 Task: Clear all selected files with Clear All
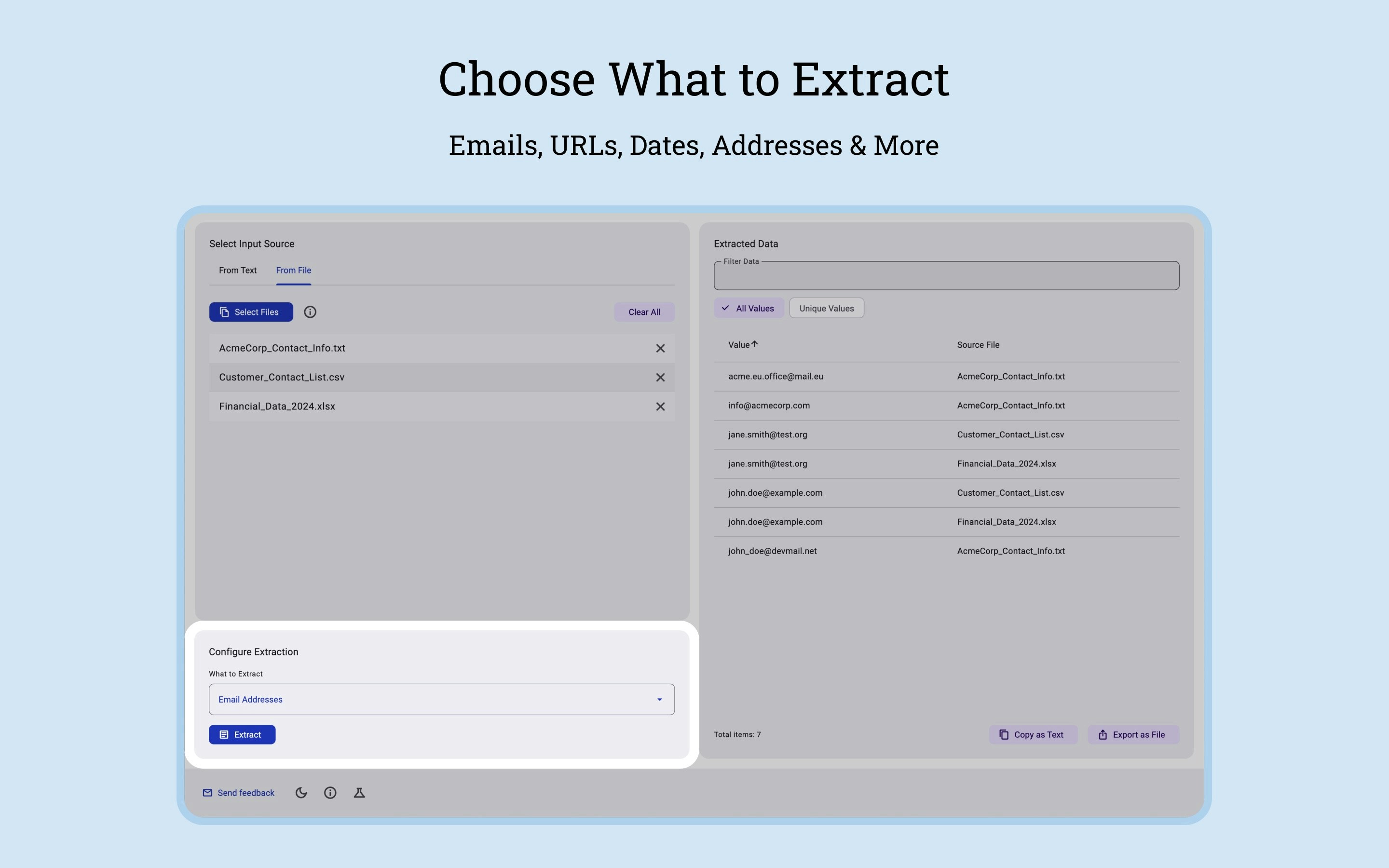[644, 312]
